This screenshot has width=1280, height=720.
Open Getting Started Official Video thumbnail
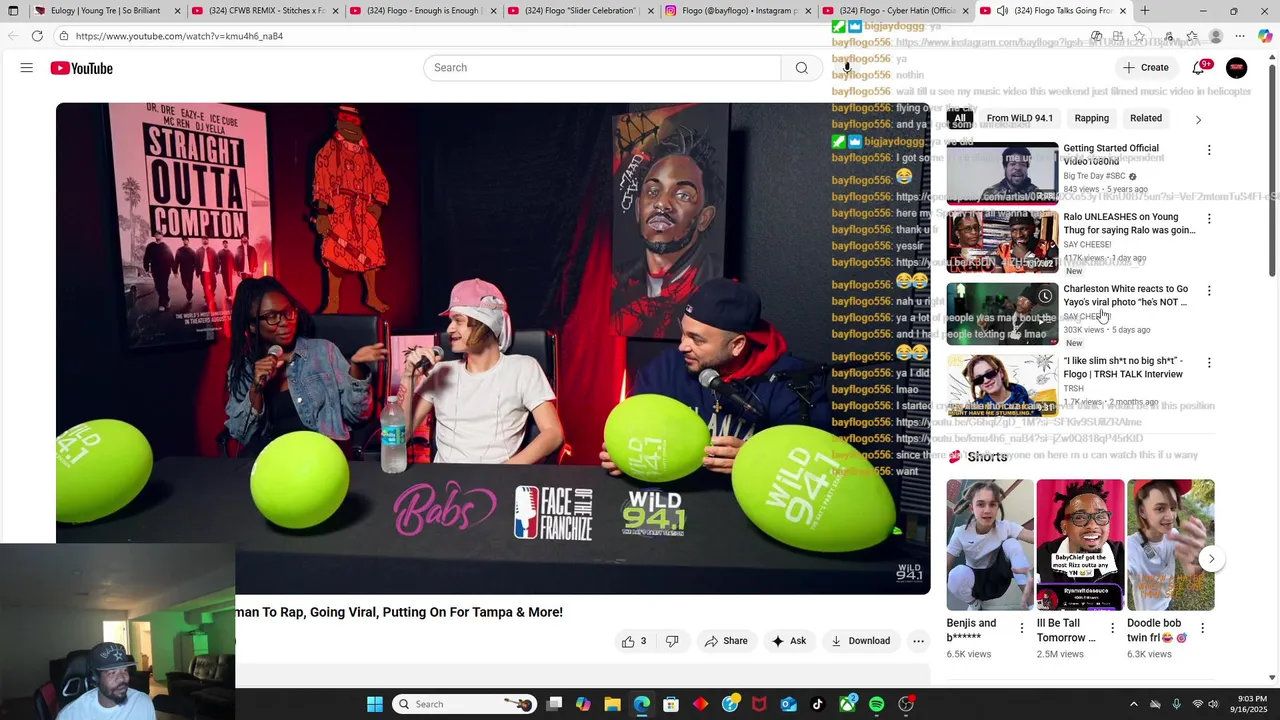pyautogui.click(x=1002, y=172)
